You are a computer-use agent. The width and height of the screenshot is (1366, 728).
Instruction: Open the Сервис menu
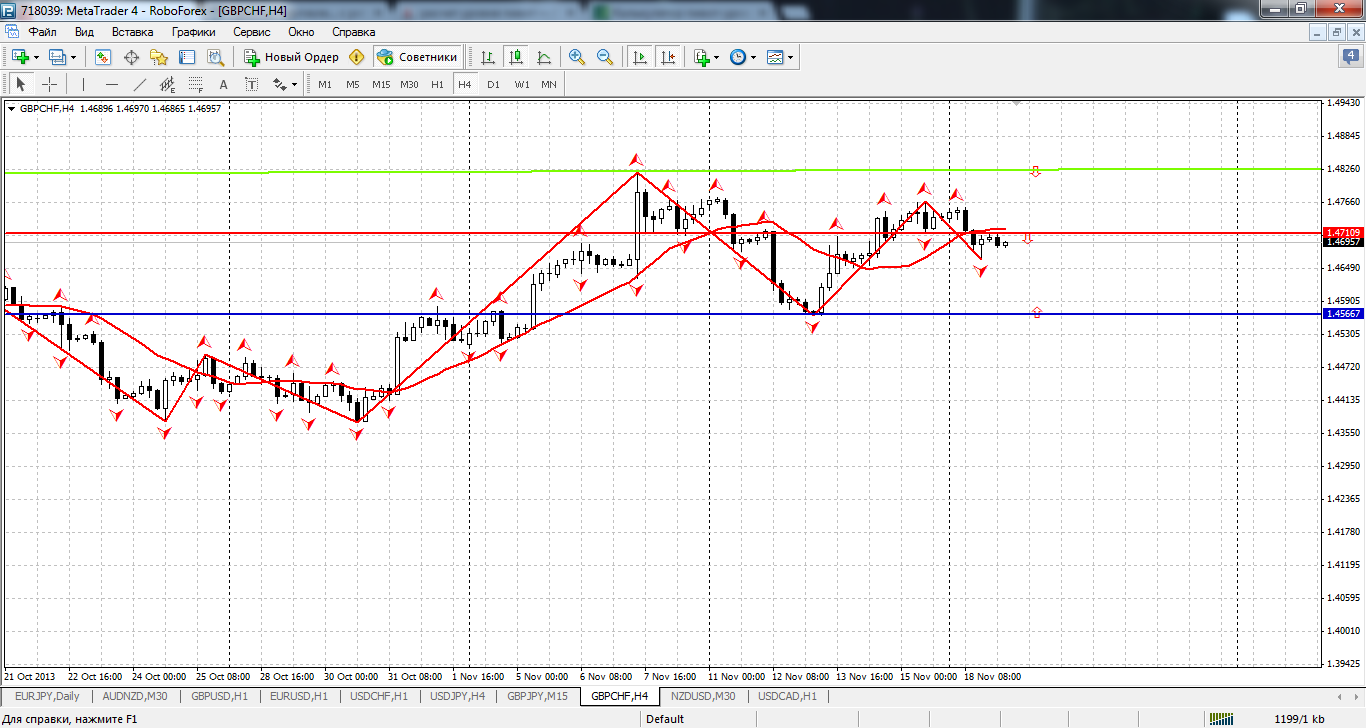coord(251,32)
